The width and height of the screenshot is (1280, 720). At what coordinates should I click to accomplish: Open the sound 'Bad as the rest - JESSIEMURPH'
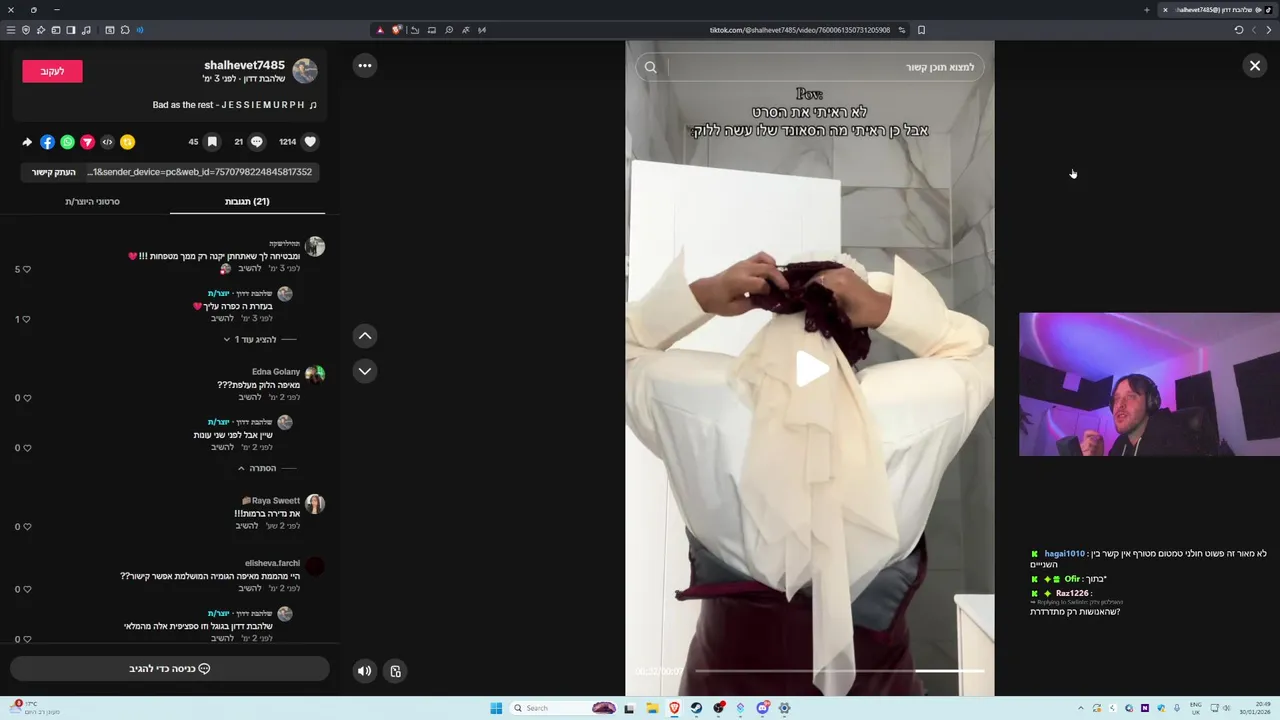tap(235, 105)
